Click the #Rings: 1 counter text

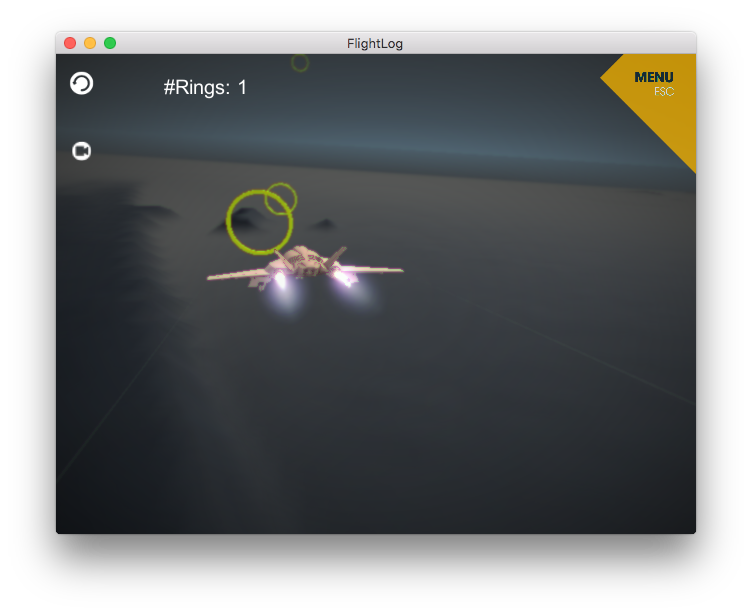coord(205,87)
